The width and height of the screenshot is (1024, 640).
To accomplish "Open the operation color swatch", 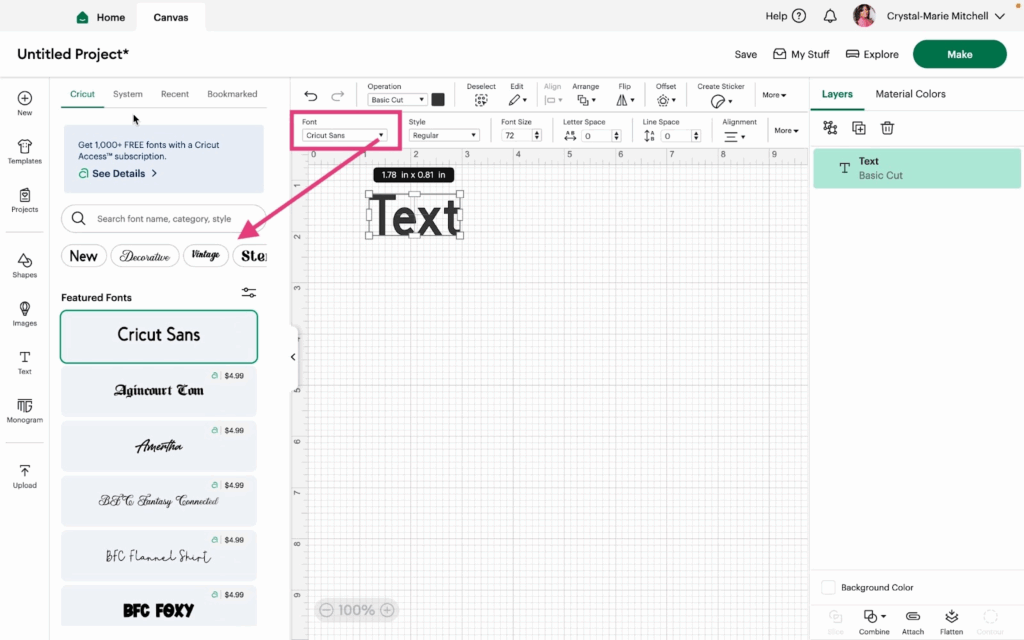I will pyautogui.click(x=438, y=99).
